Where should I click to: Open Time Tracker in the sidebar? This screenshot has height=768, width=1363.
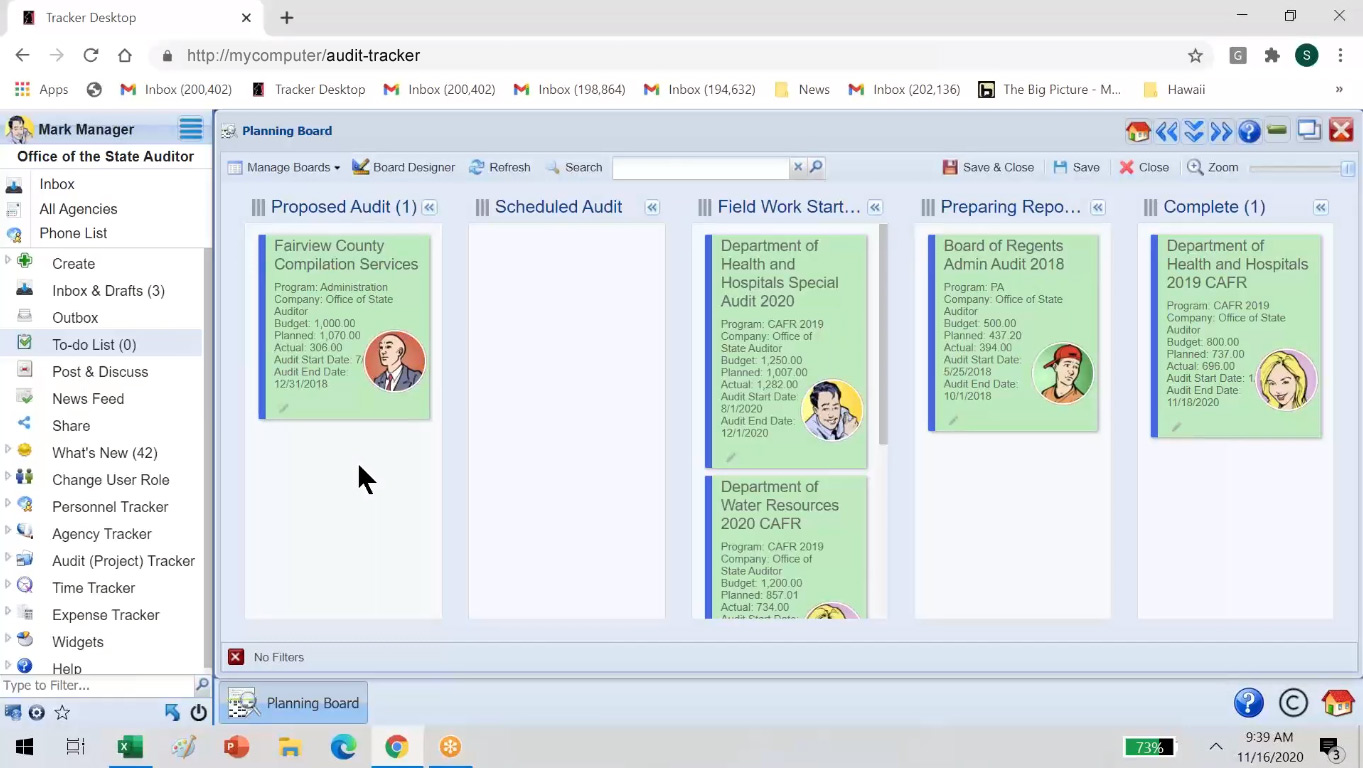pyautogui.click(x=93, y=587)
